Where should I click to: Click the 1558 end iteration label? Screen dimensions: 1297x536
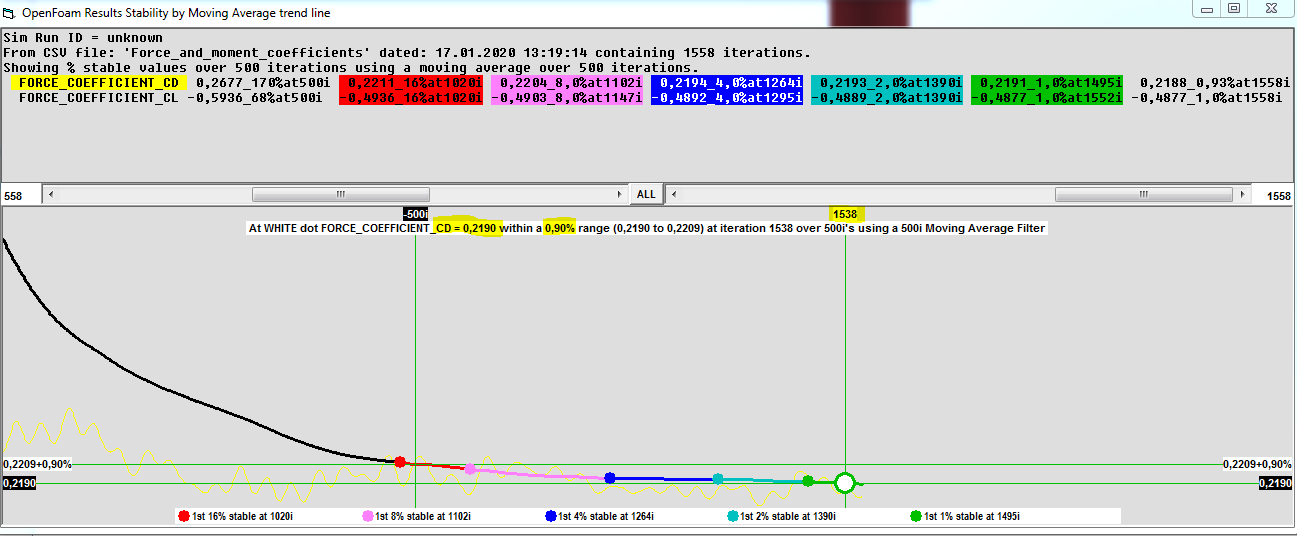[1277, 196]
